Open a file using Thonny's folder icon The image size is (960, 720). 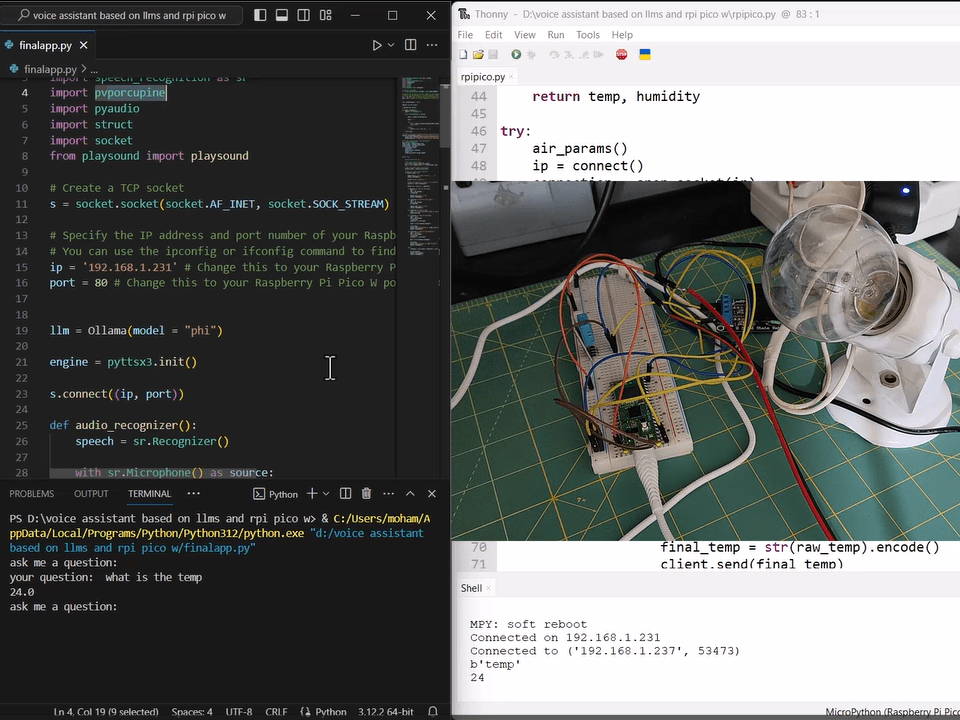click(477, 54)
